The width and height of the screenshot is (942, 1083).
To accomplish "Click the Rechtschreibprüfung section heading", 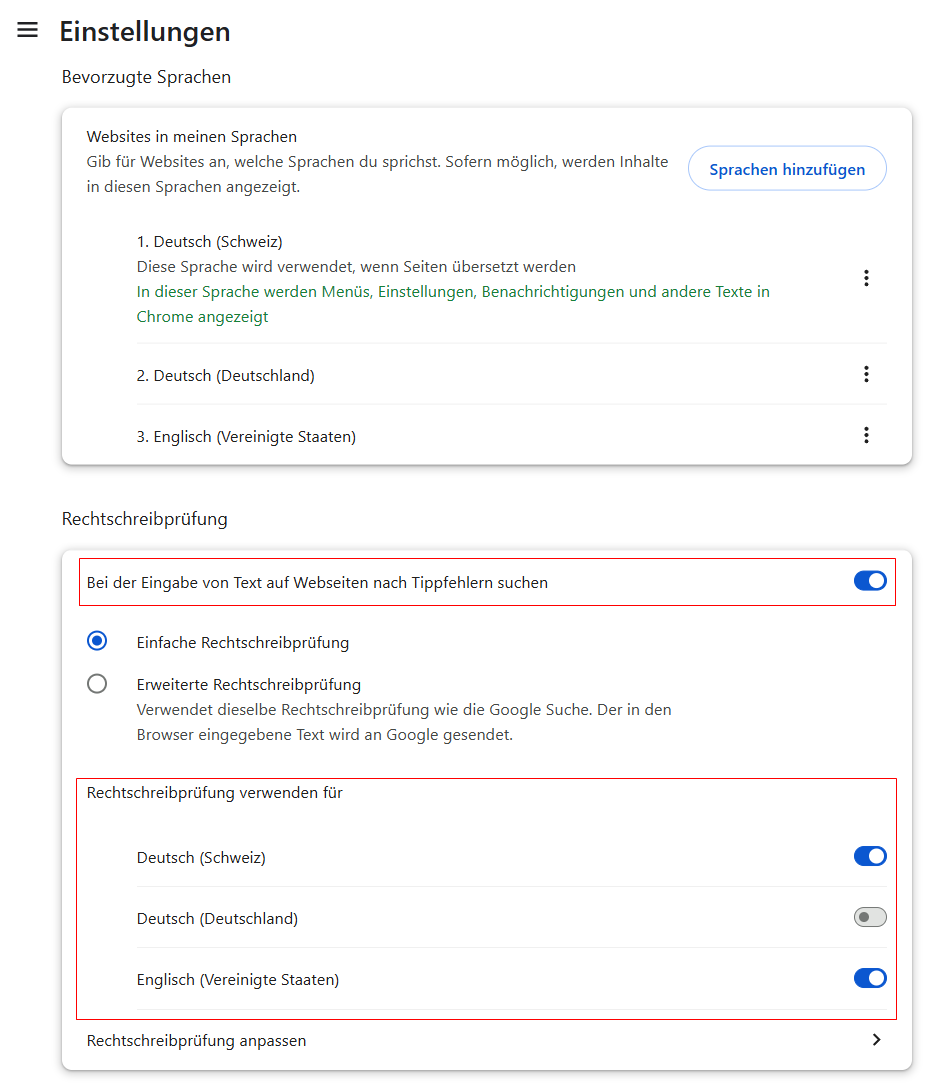I will pyautogui.click(x=145, y=519).
